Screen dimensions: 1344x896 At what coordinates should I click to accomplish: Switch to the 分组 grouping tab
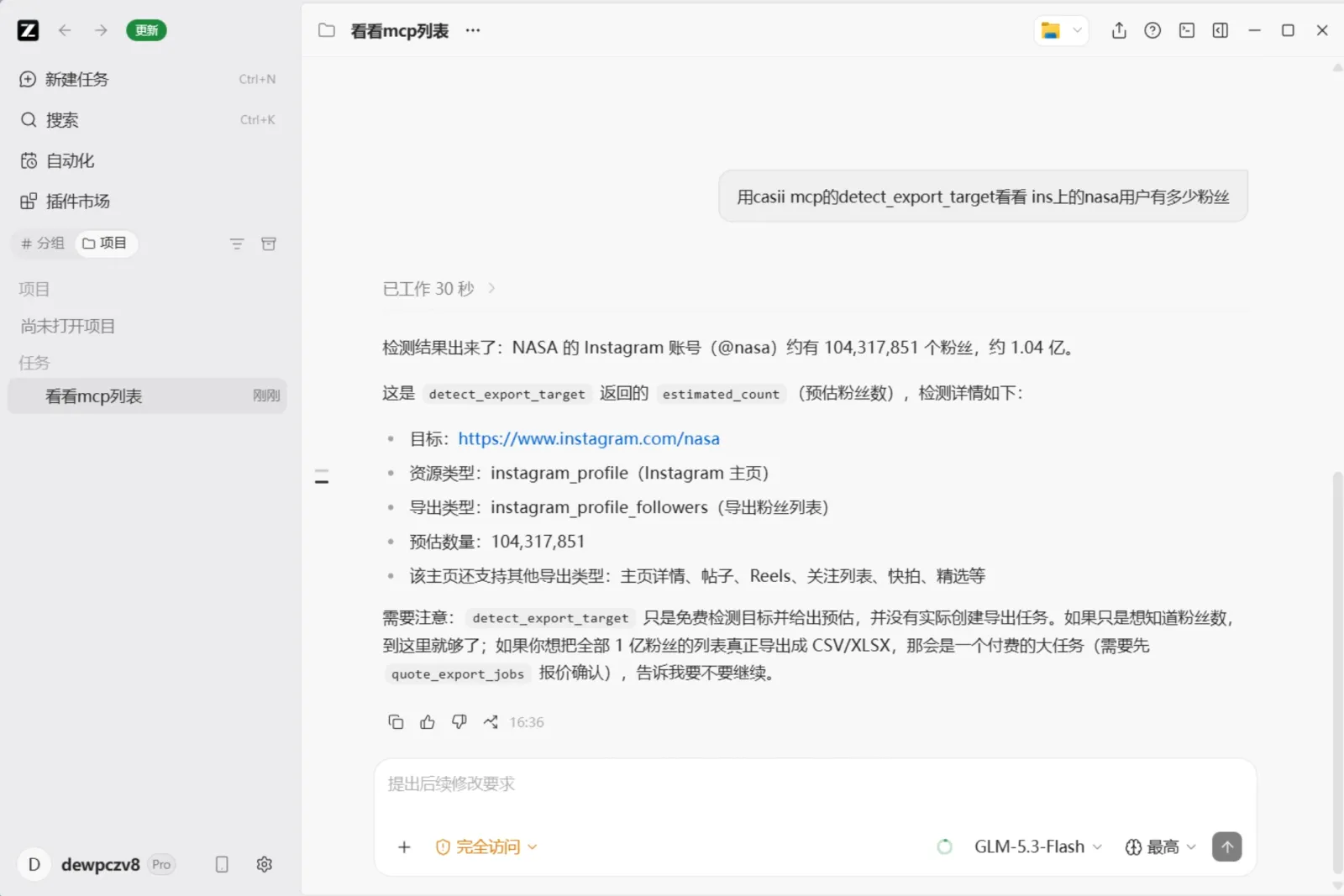pos(43,244)
